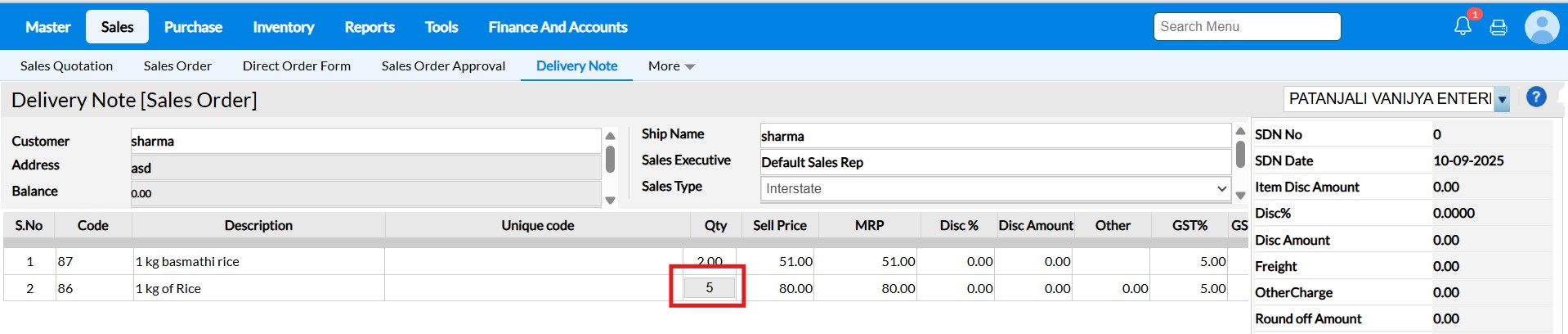This screenshot has height=334, width=1568.
Task: Click the Ship Name input field
Action: [995, 136]
